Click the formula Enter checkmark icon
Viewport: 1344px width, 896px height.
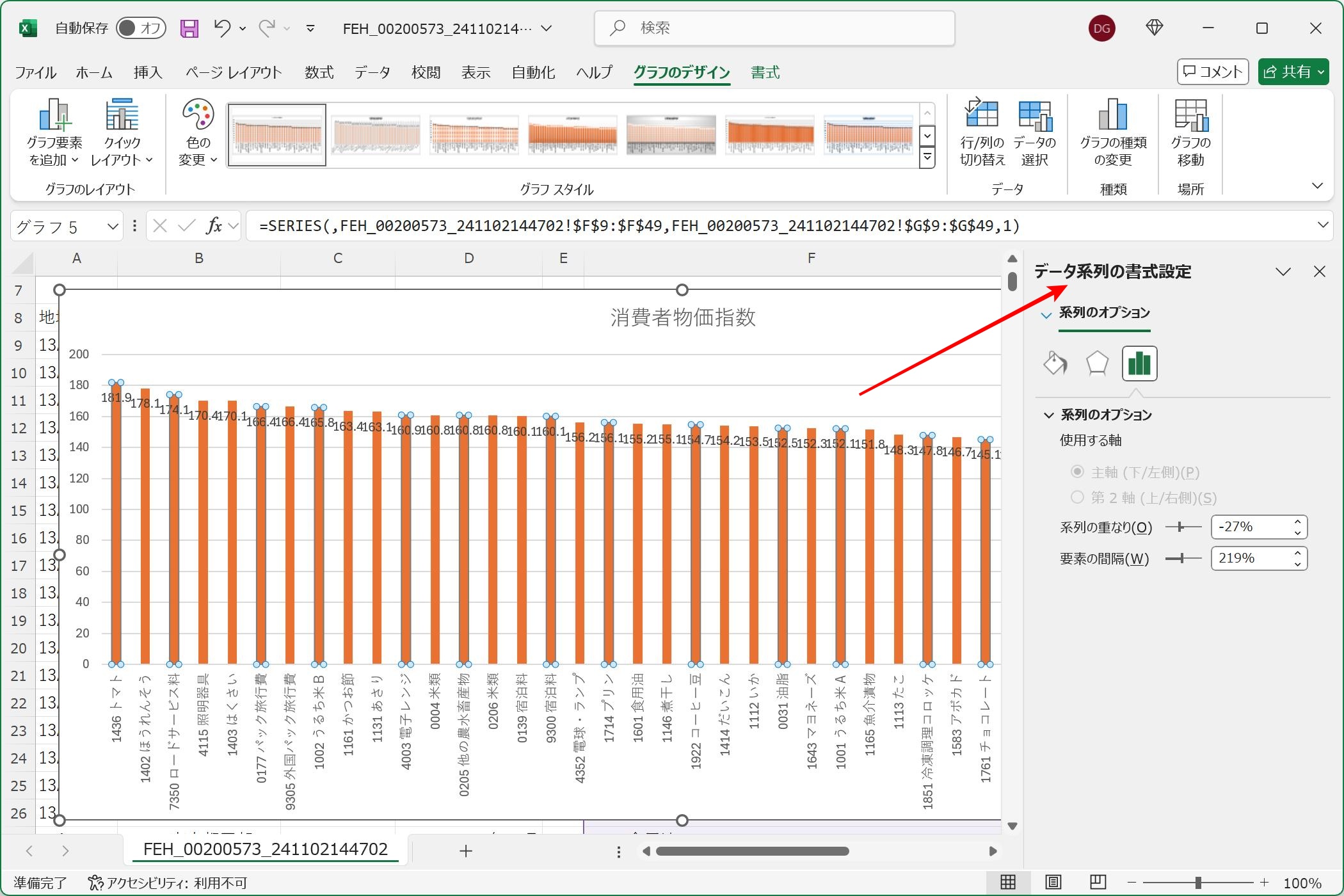tap(187, 226)
